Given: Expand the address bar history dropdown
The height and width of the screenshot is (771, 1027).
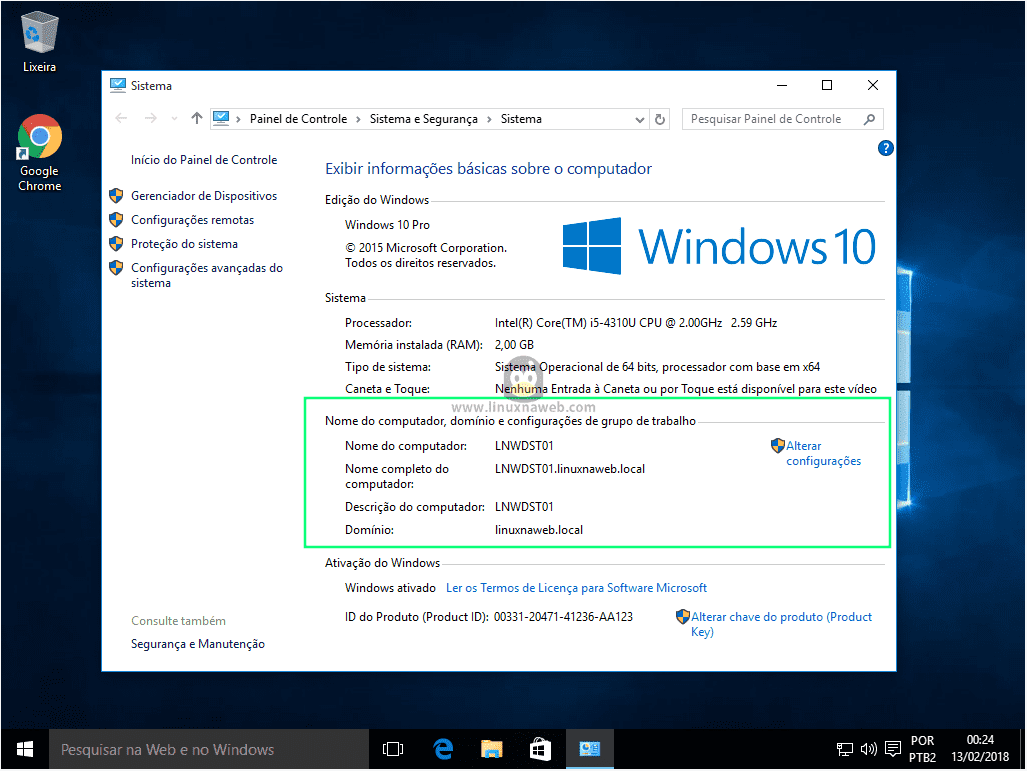Looking at the screenshot, I should pos(640,119).
